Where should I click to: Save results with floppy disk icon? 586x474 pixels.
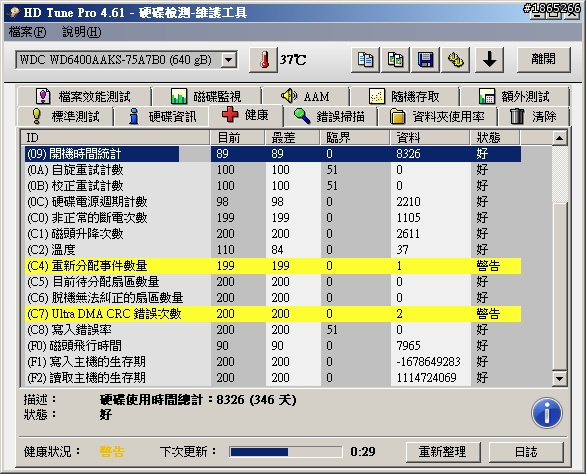point(425,60)
